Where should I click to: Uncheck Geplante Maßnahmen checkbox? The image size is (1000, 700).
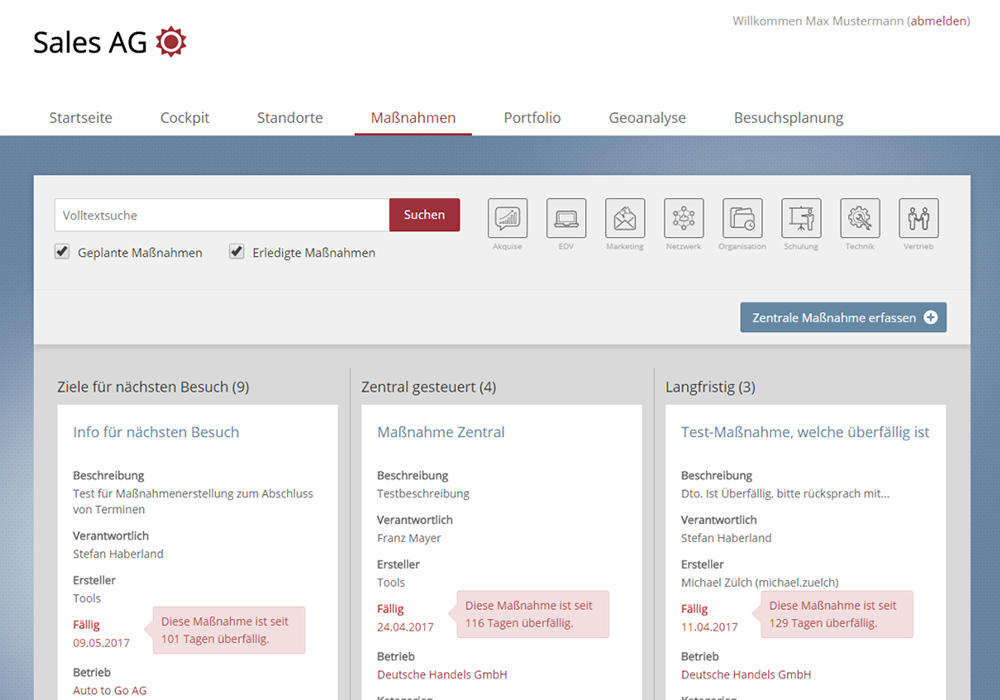[62, 252]
